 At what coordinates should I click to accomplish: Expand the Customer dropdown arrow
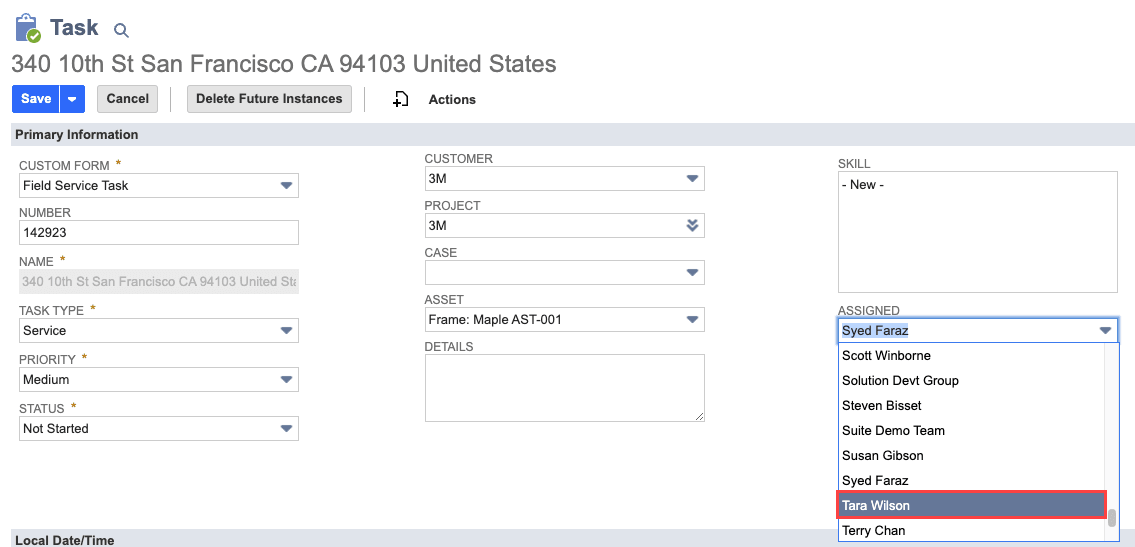(x=692, y=178)
